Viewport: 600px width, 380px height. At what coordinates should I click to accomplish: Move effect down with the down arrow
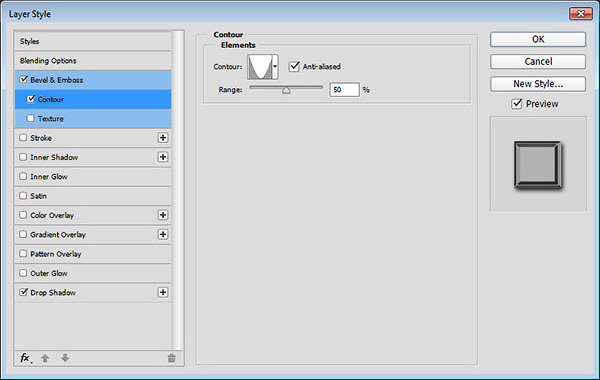(65, 358)
